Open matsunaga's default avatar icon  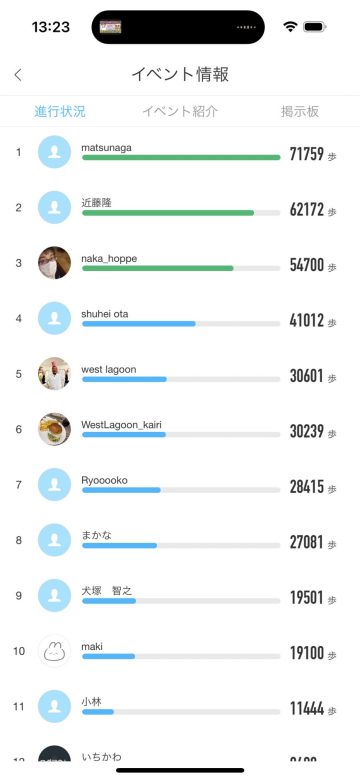click(x=54, y=152)
